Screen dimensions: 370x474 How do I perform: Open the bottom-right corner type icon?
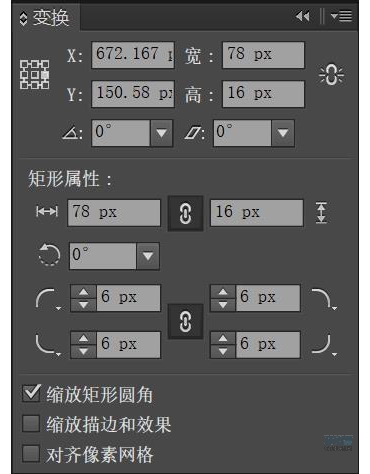[324, 345]
